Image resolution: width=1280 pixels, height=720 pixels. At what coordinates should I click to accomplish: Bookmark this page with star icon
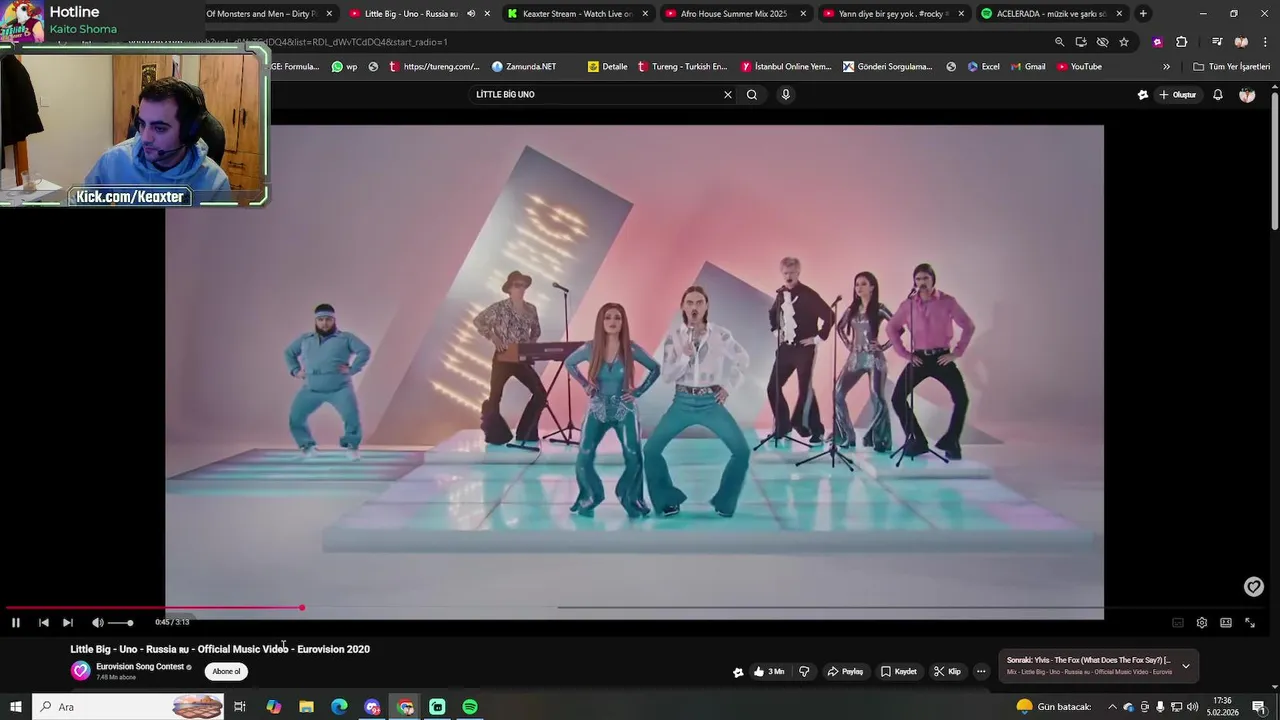(1124, 42)
